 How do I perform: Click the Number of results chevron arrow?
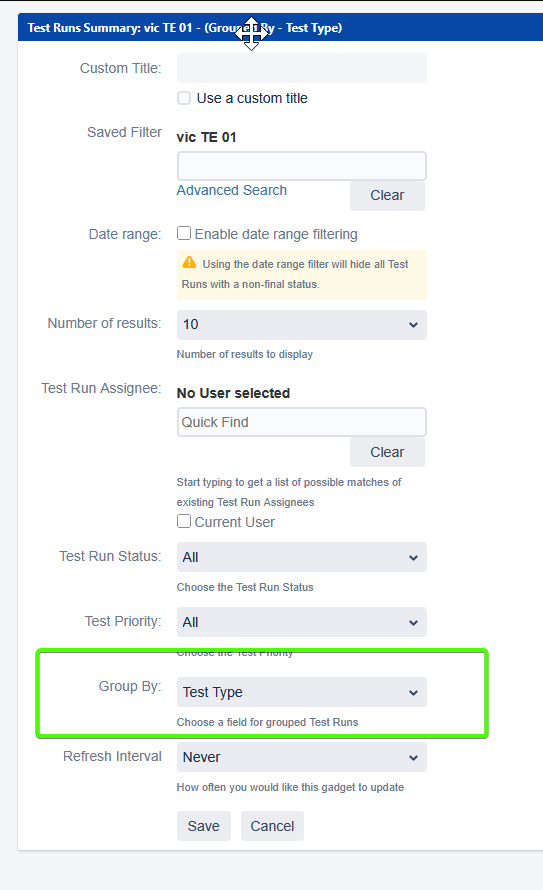(414, 325)
